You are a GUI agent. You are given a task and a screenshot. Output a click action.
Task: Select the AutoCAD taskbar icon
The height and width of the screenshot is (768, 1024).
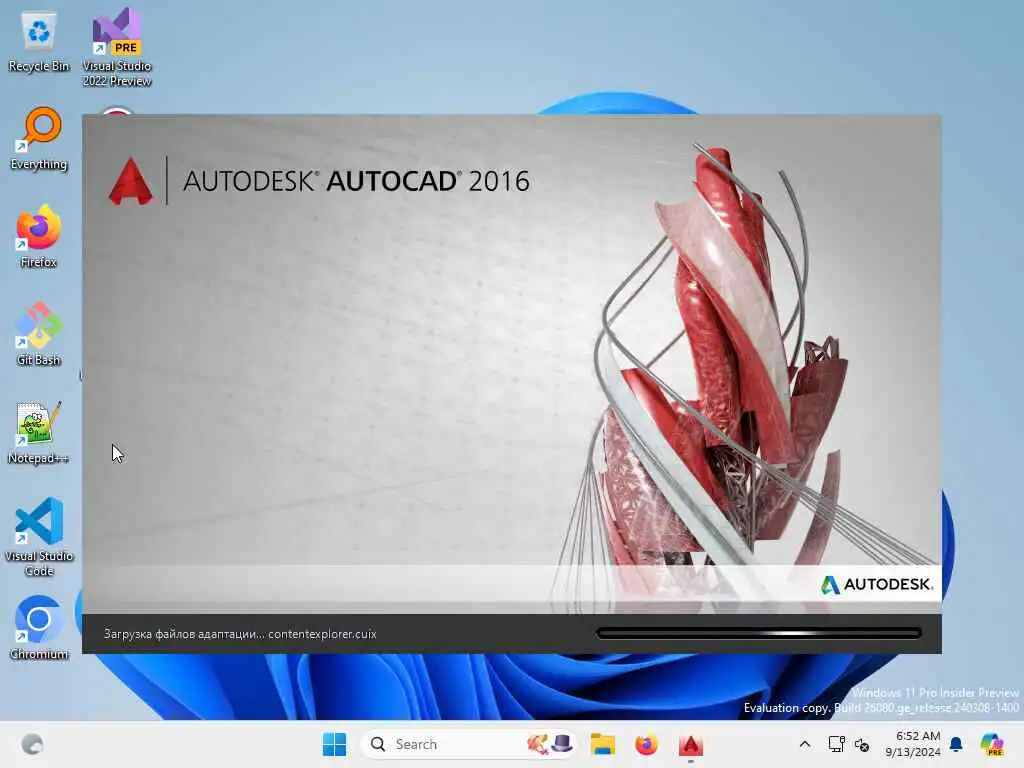tap(690, 744)
